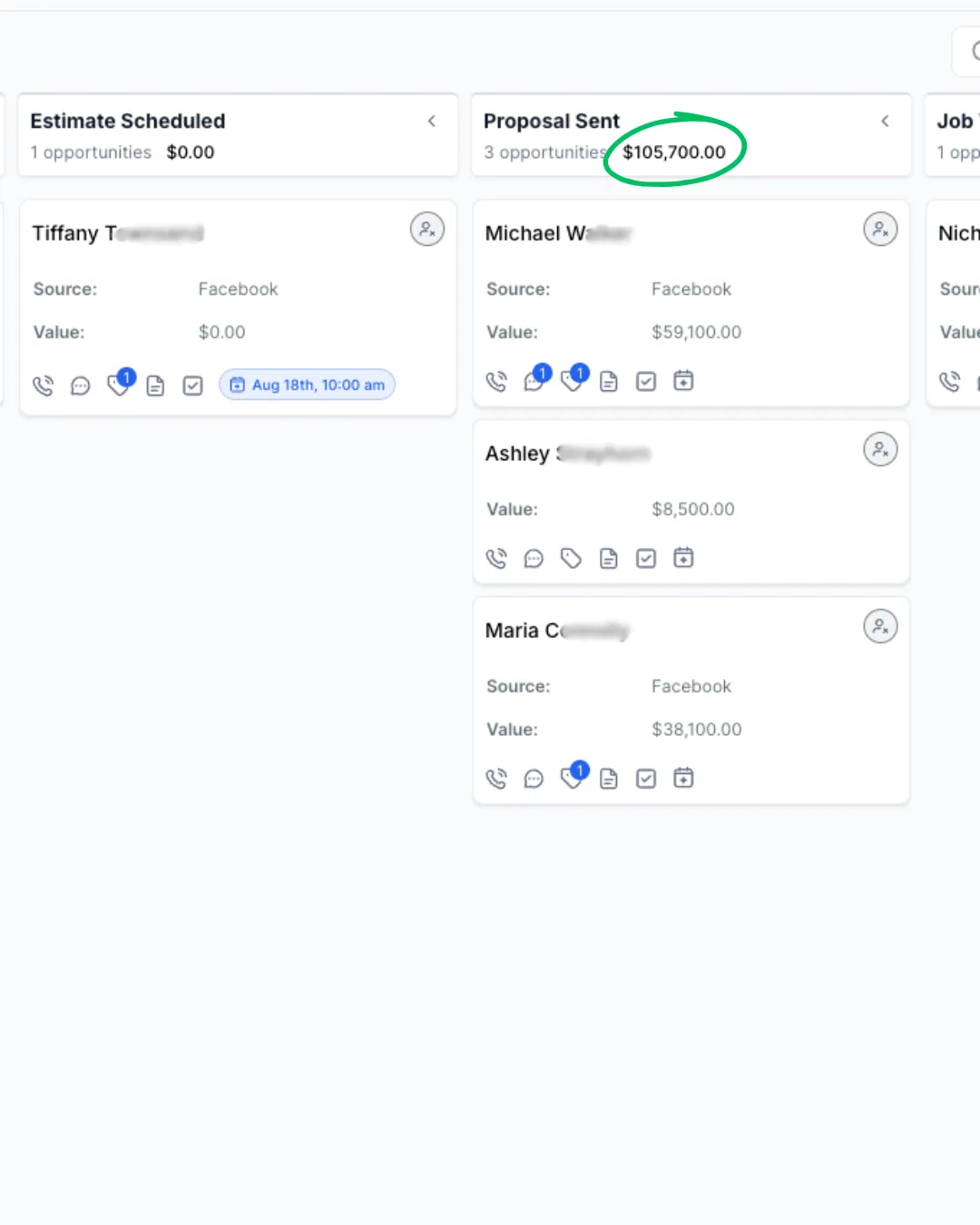
Task: Collapse the Proposal Sent column
Action: point(885,121)
